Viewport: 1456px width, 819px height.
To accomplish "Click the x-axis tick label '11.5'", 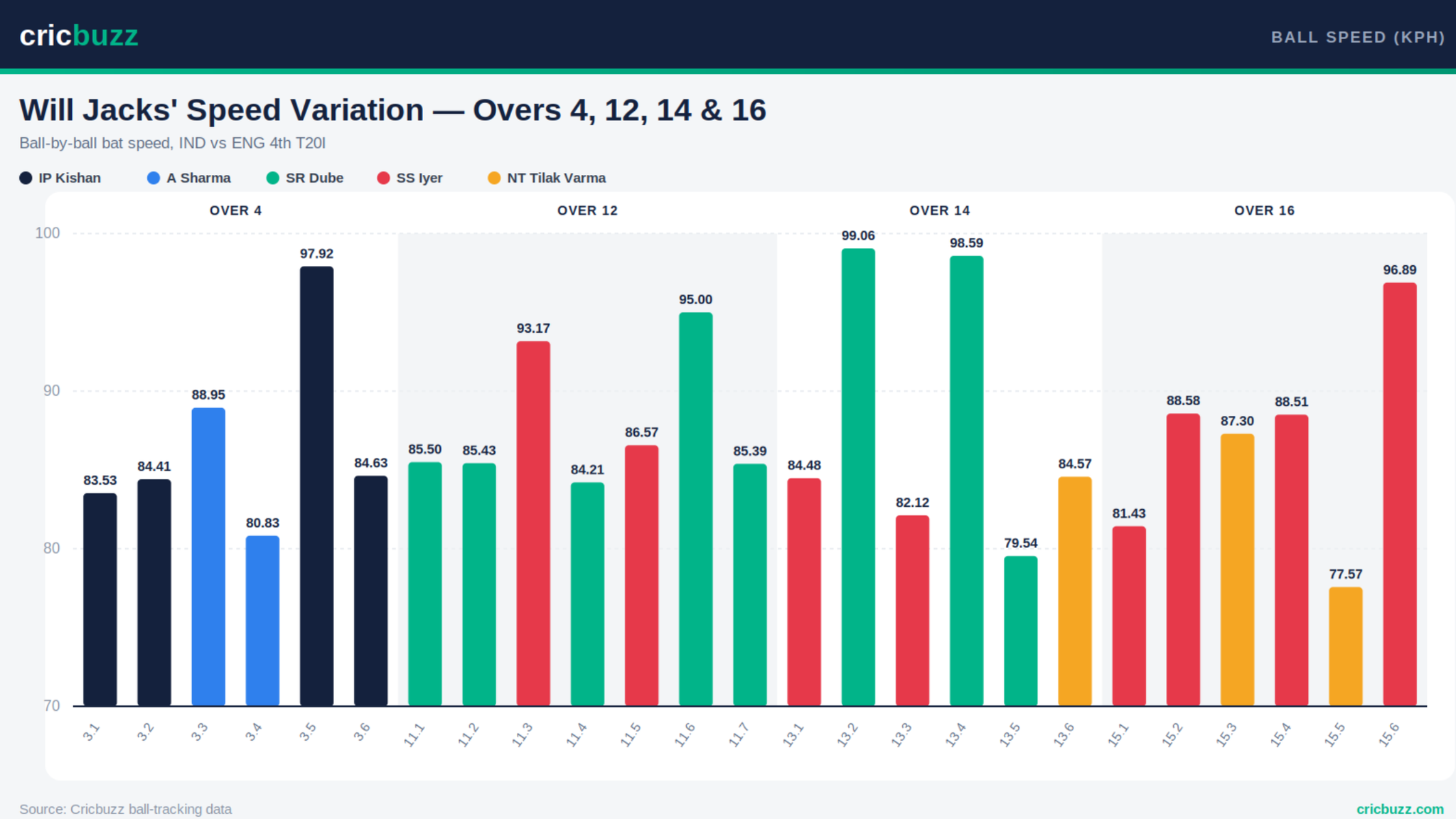I will (x=631, y=734).
